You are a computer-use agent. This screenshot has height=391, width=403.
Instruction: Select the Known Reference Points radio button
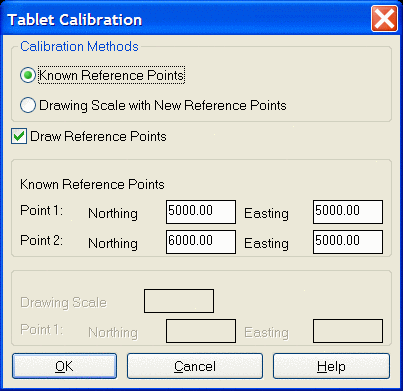(x=28, y=75)
